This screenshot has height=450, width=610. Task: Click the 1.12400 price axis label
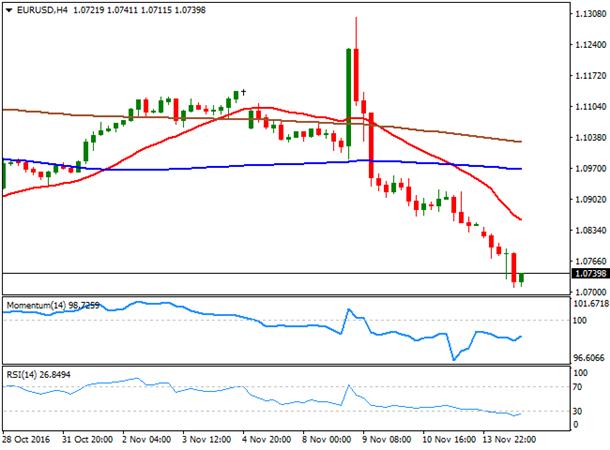[591, 45]
